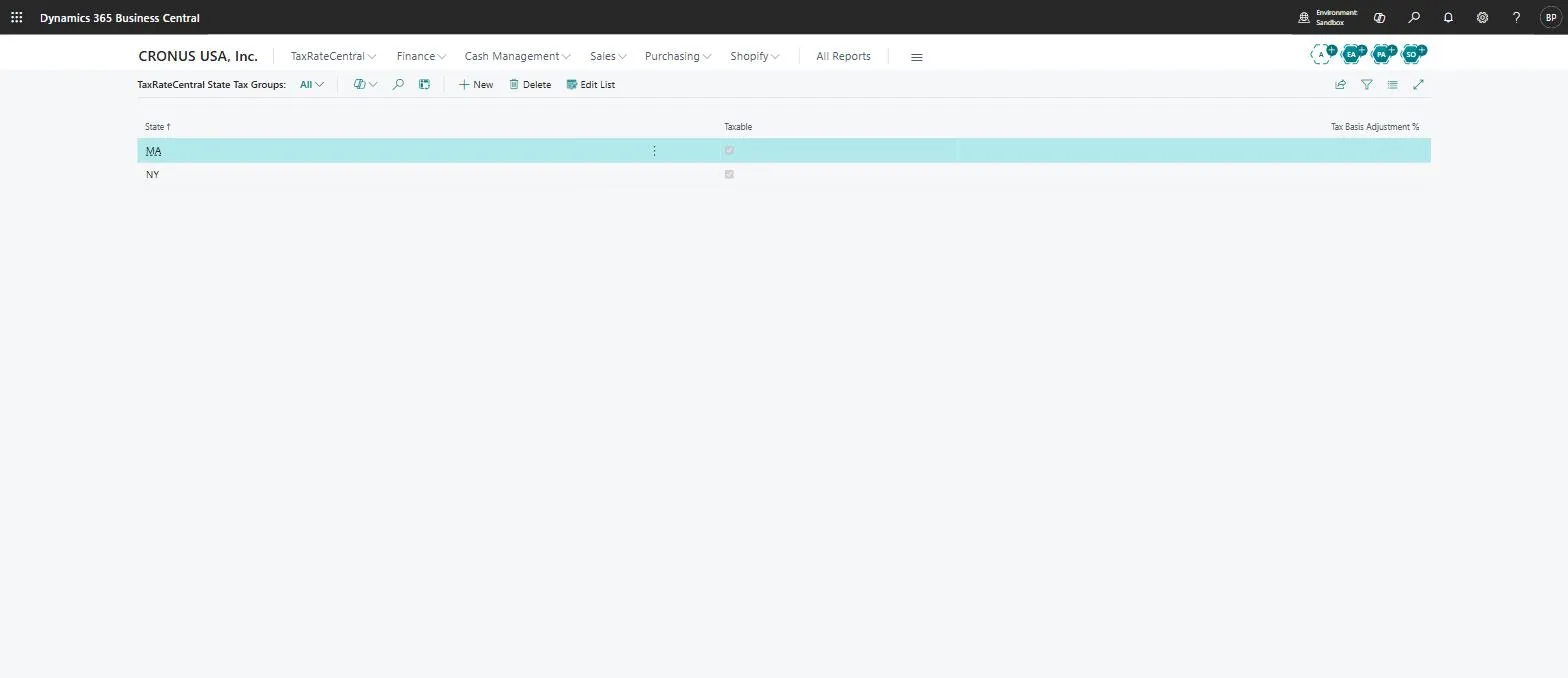
Task: Open the list layout options icon
Action: coord(1392,85)
